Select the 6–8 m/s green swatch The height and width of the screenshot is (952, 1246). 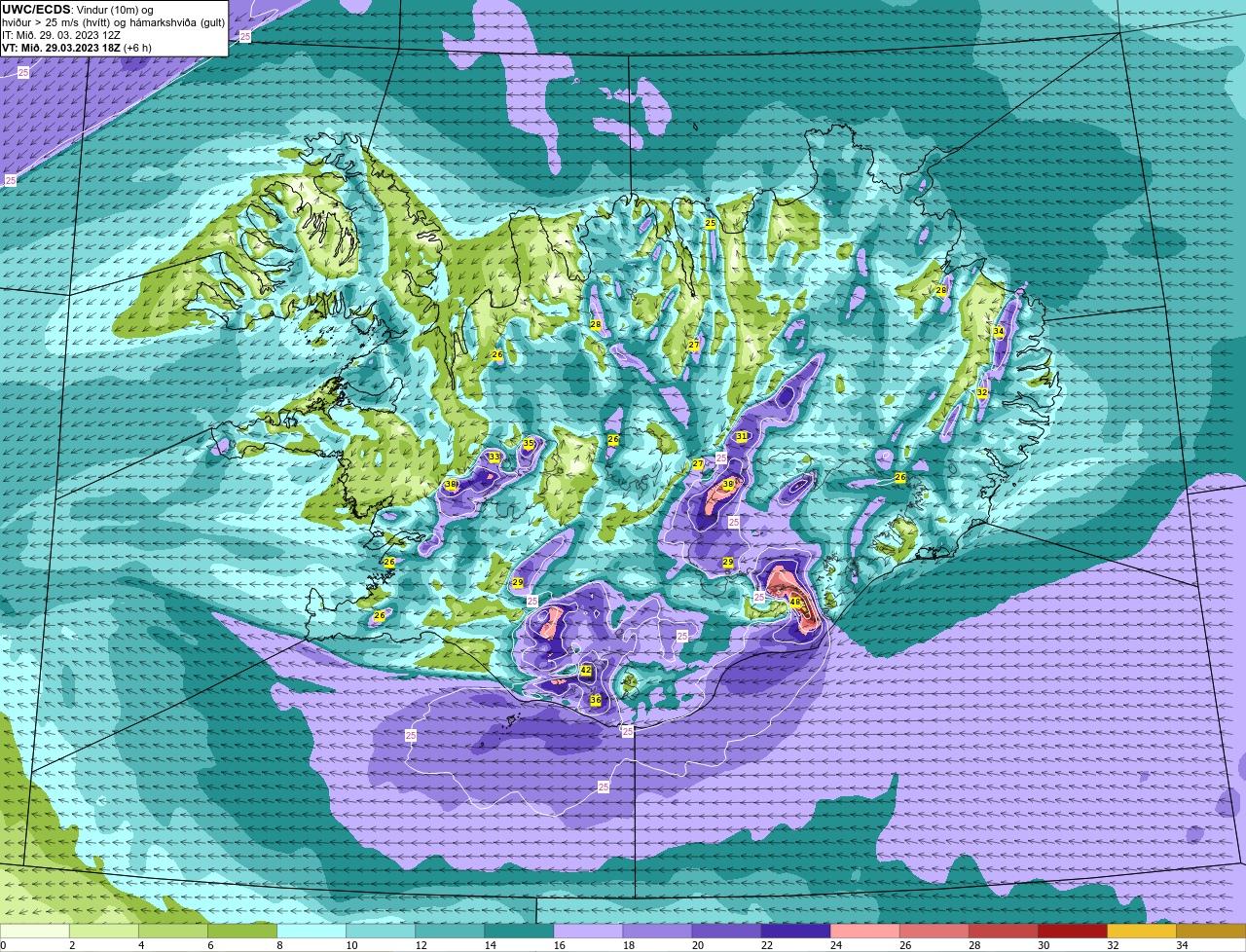244,932
